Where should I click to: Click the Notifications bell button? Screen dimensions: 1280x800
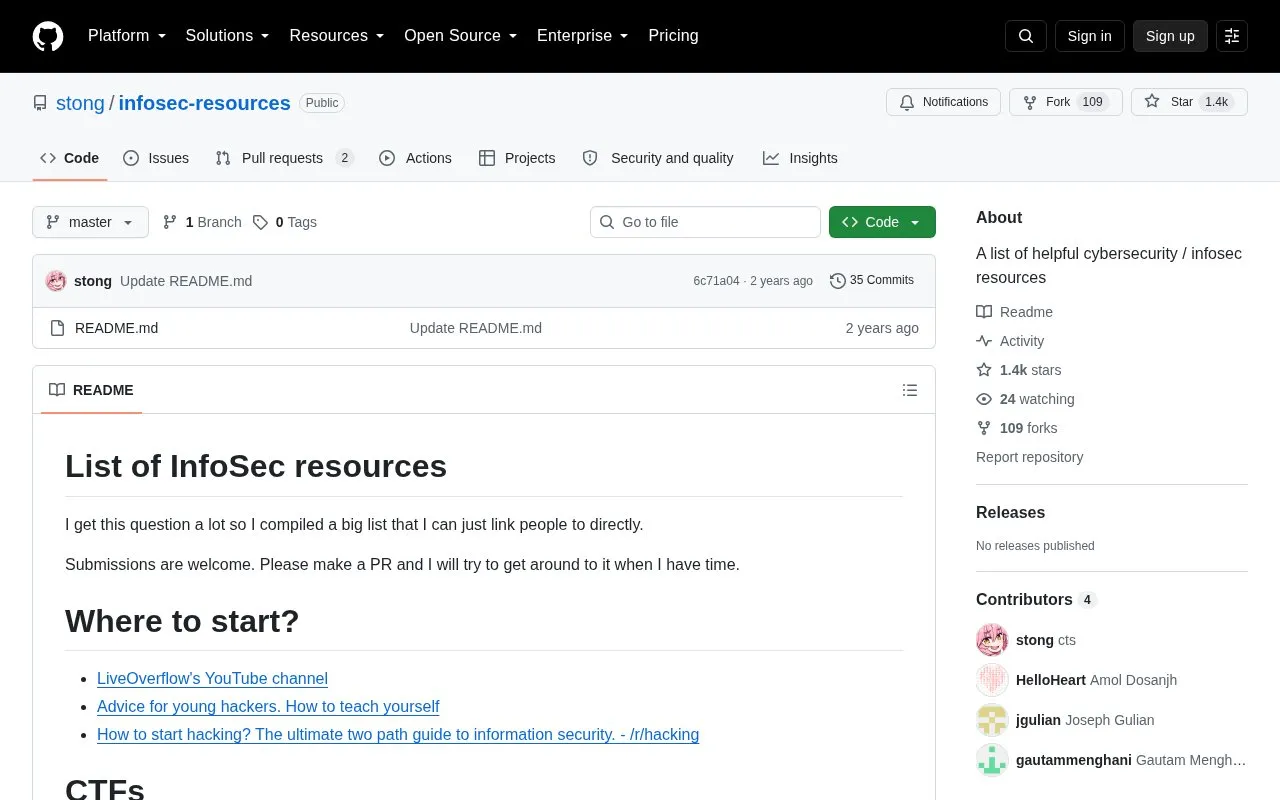(x=943, y=102)
